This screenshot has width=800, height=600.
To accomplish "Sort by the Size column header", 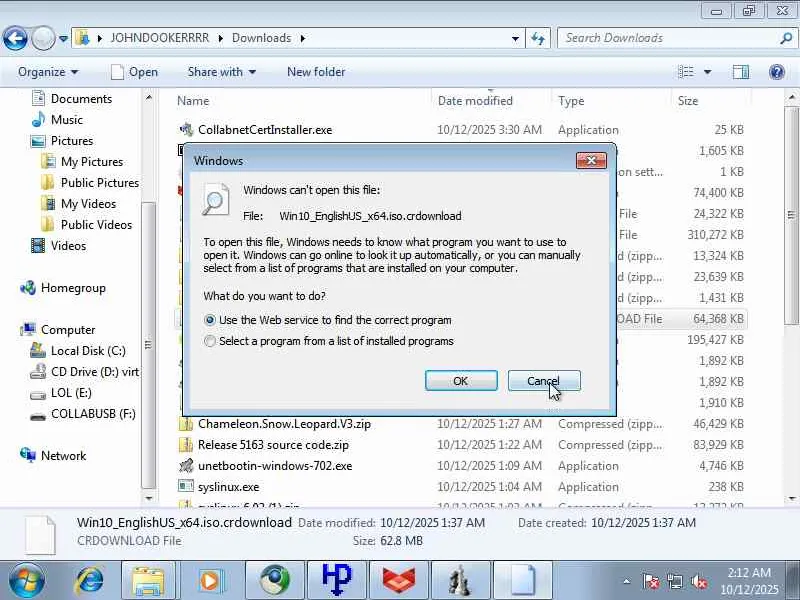I will (687, 101).
